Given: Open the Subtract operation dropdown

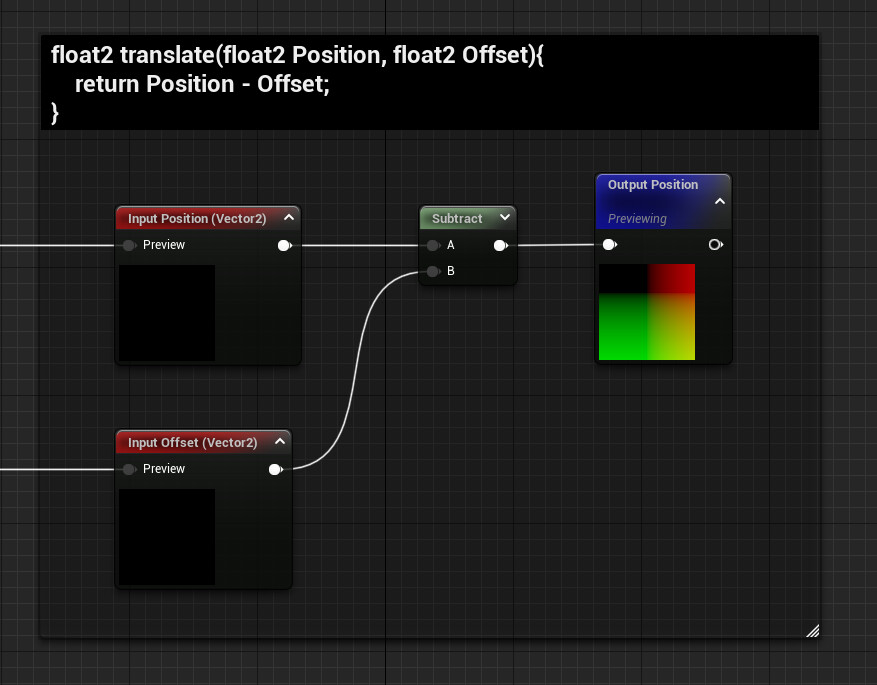Looking at the screenshot, I should [505, 217].
